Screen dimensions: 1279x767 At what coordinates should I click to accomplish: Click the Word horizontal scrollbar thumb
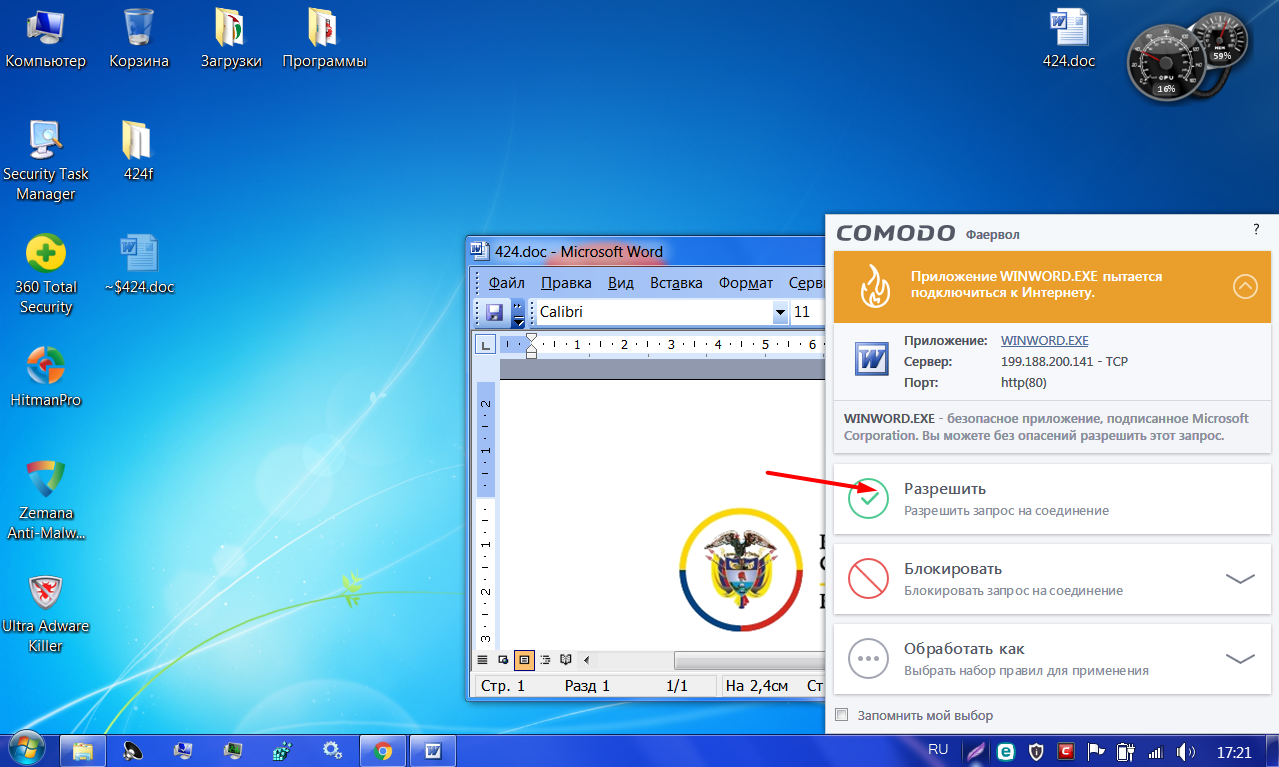point(749,660)
